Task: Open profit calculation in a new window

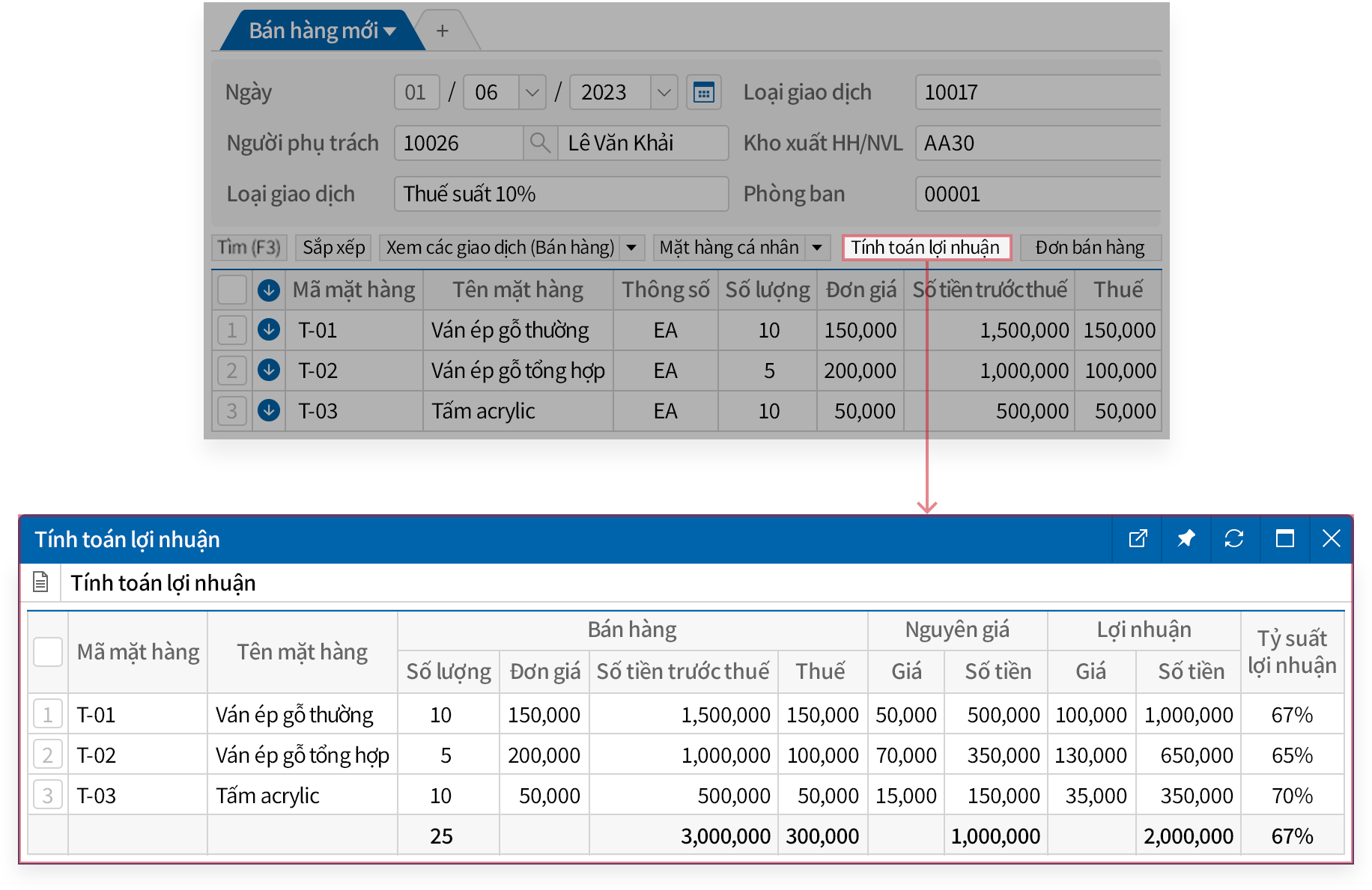Action: pos(1138,539)
